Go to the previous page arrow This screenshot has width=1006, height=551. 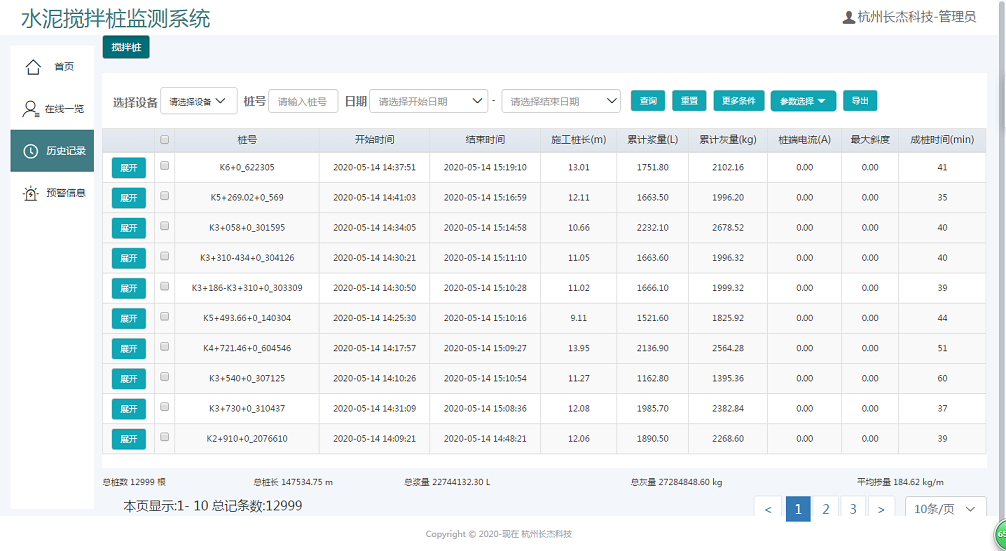(x=767, y=509)
